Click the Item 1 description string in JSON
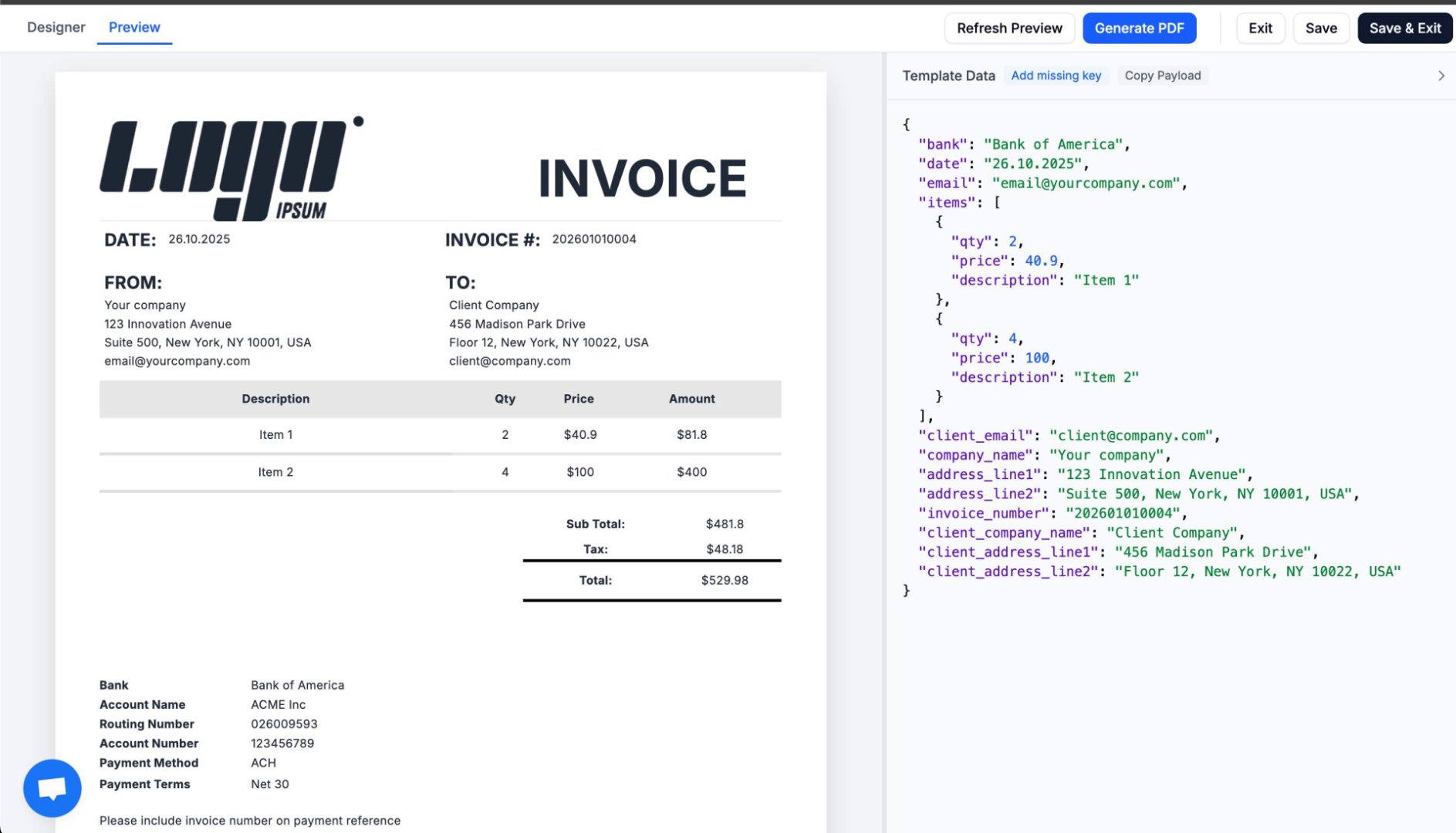Viewport: 1456px width, 833px height. [x=1107, y=280]
